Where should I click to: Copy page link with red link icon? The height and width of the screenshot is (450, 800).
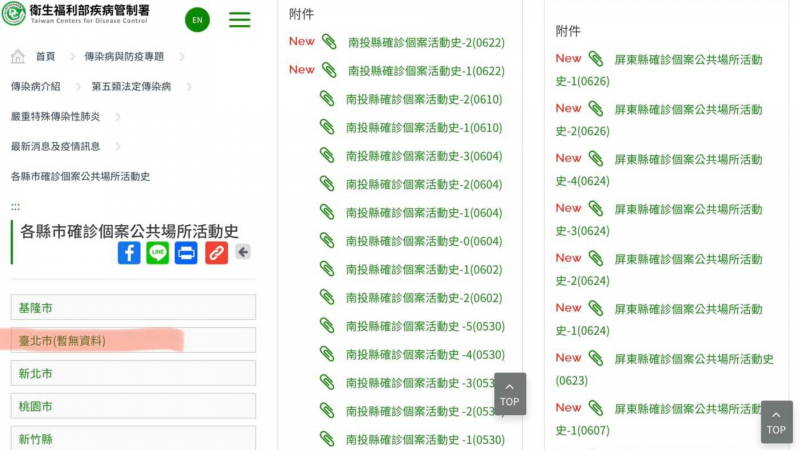pyautogui.click(x=216, y=253)
